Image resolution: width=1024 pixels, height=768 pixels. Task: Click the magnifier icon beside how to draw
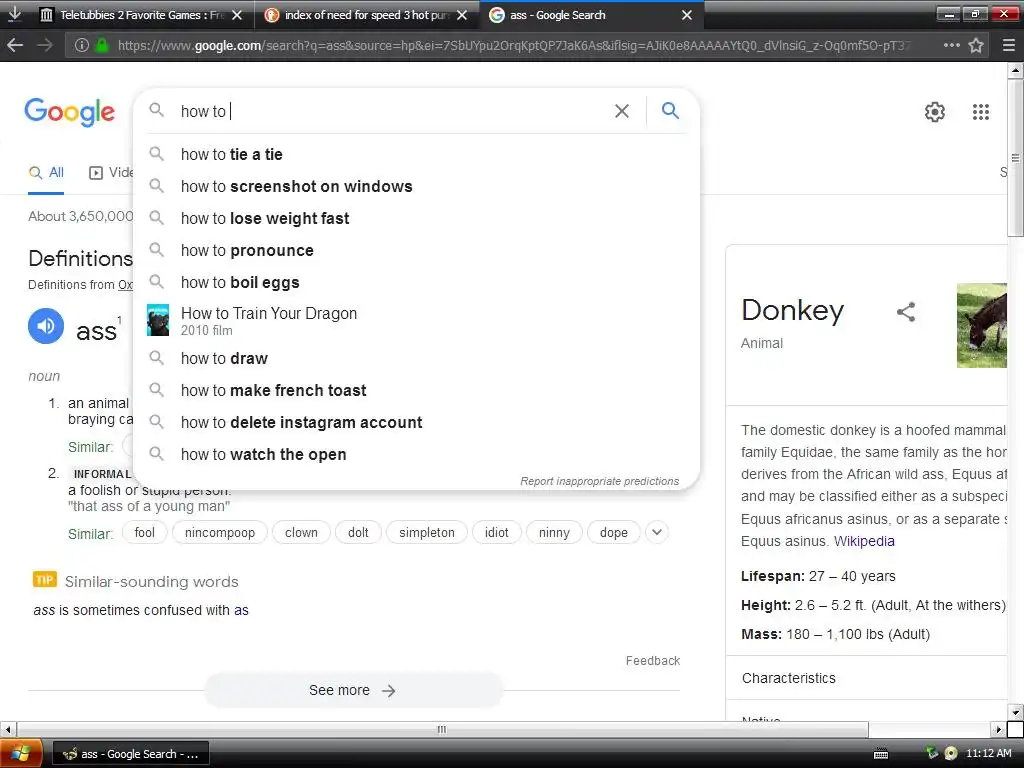(156, 358)
